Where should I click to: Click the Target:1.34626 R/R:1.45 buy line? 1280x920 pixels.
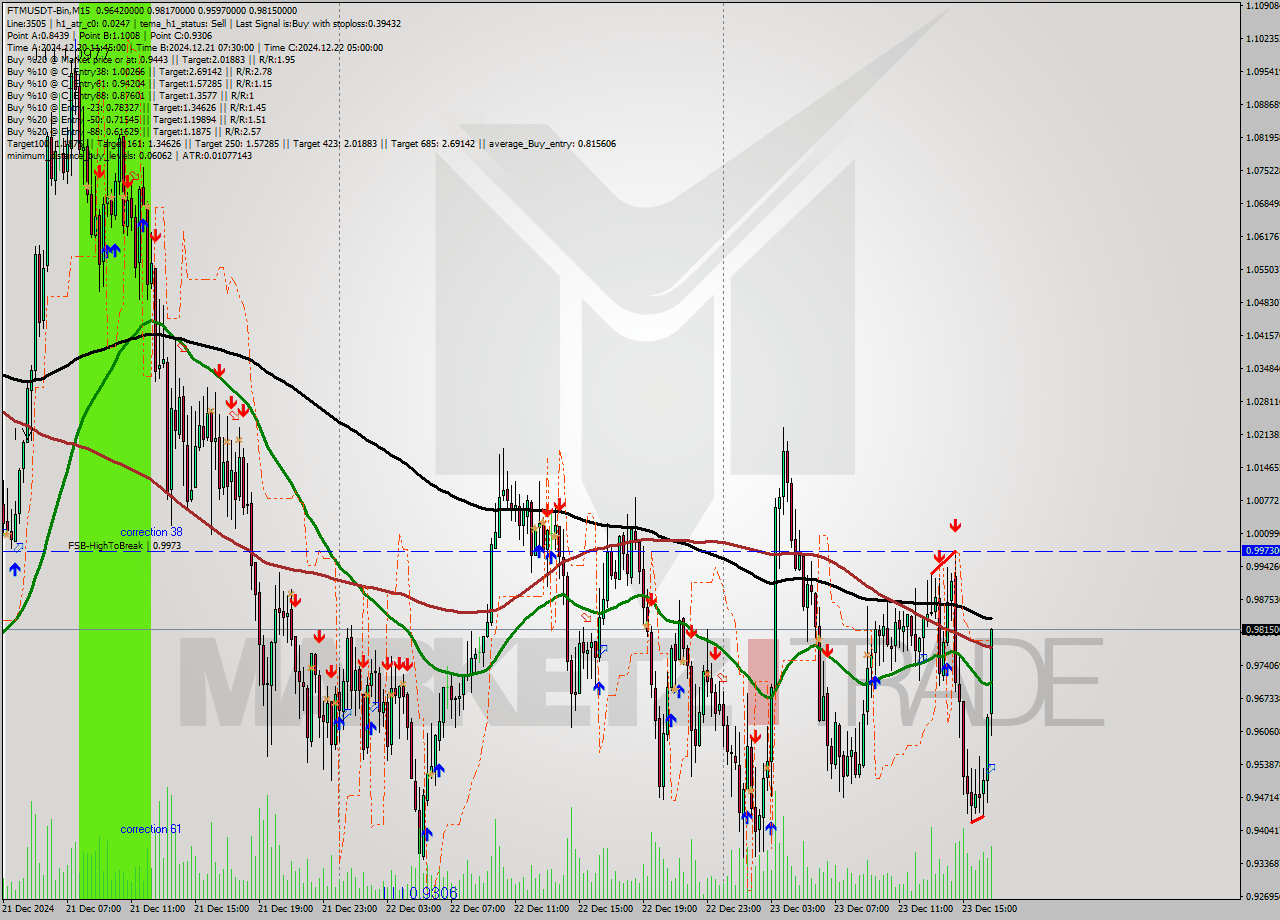[136, 107]
